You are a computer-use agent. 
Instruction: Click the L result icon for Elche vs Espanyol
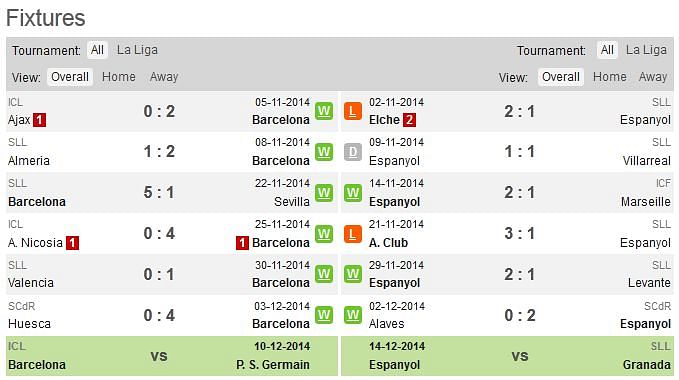(353, 112)
